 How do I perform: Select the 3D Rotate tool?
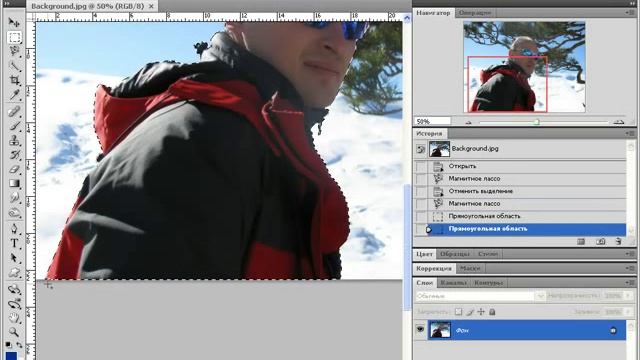point(14,289)
